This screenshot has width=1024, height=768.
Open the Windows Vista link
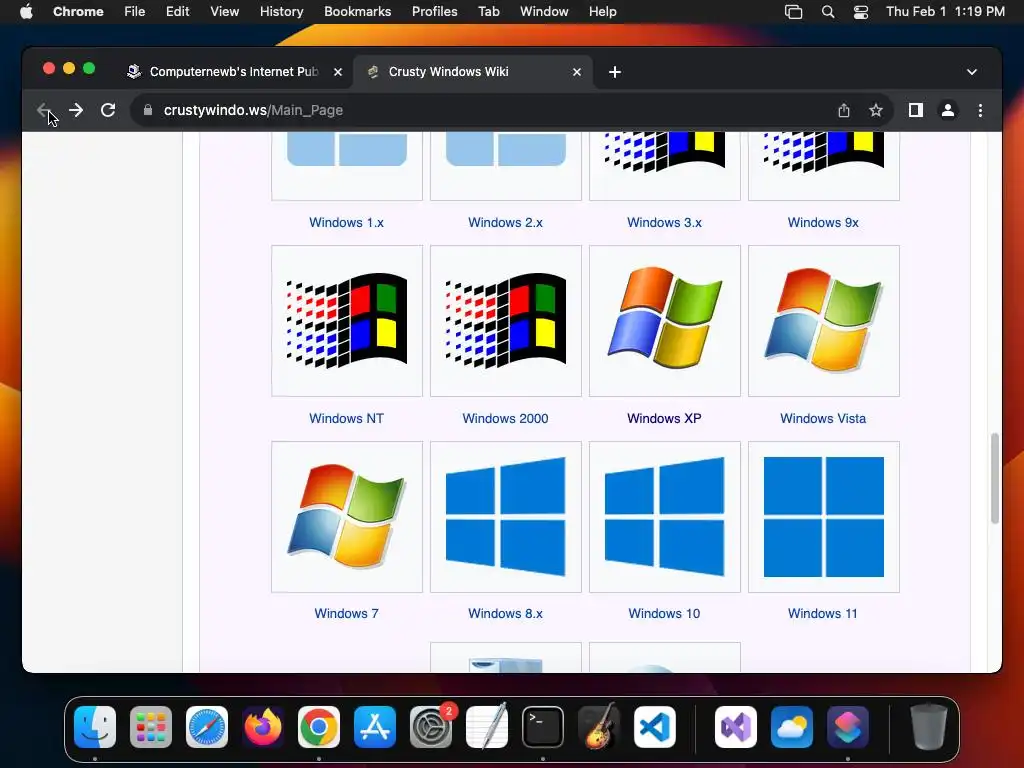pyautogui.click(x=823, y=419)
